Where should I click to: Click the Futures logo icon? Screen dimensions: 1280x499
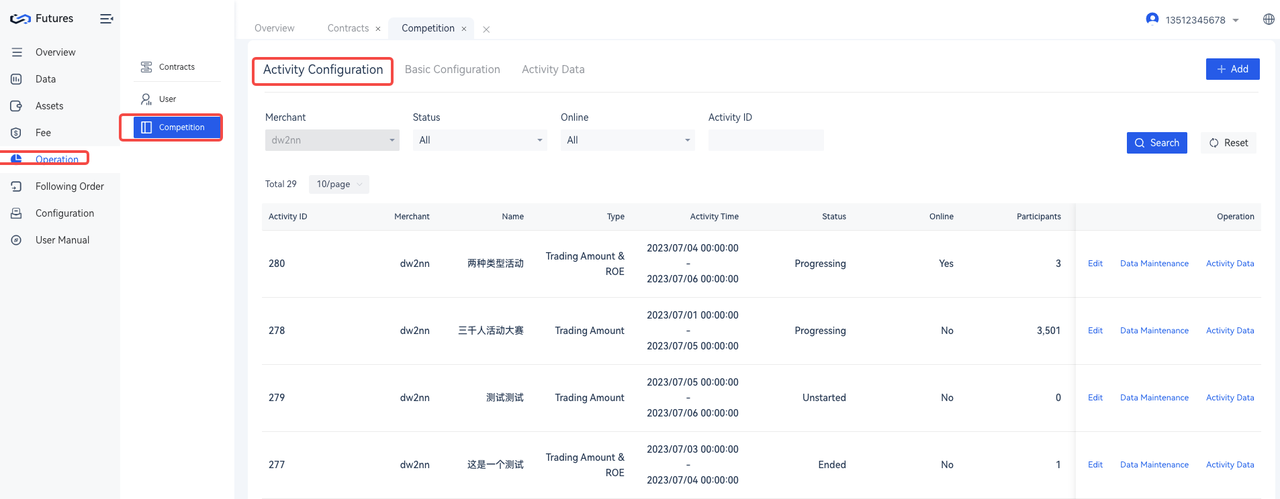click(x=19, y=18)
